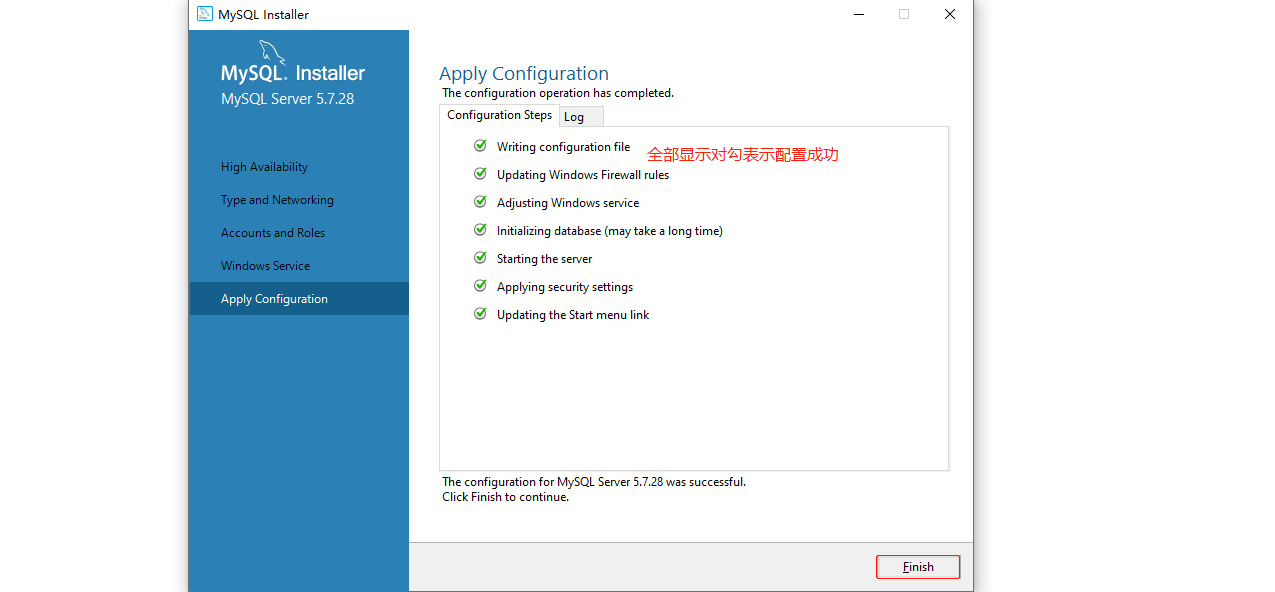Minimize the MySQL Installer window
This screenshot has height=592, width=1275.
[858, 14]
